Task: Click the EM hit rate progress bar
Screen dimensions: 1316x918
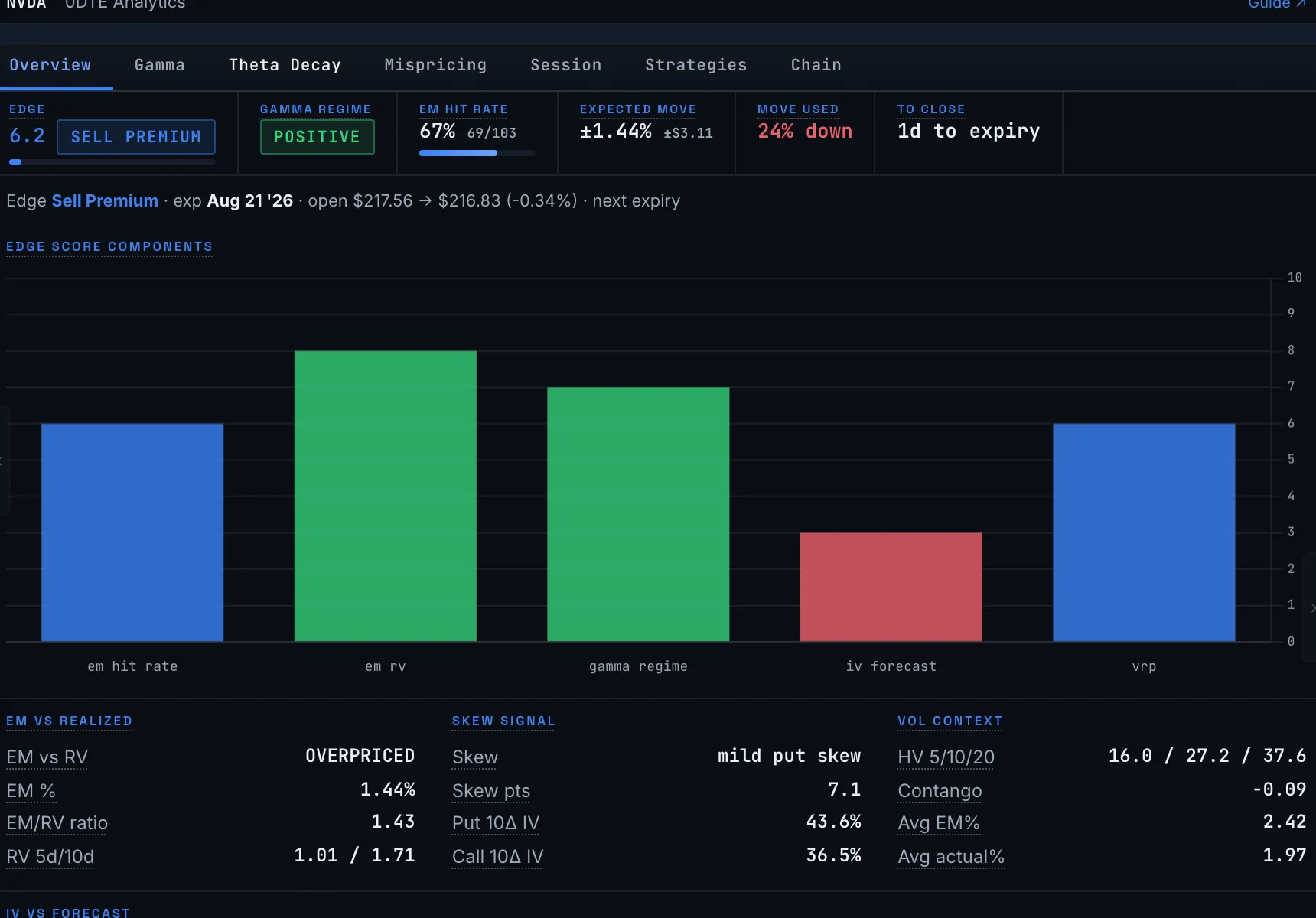Action: click(477, 153)
